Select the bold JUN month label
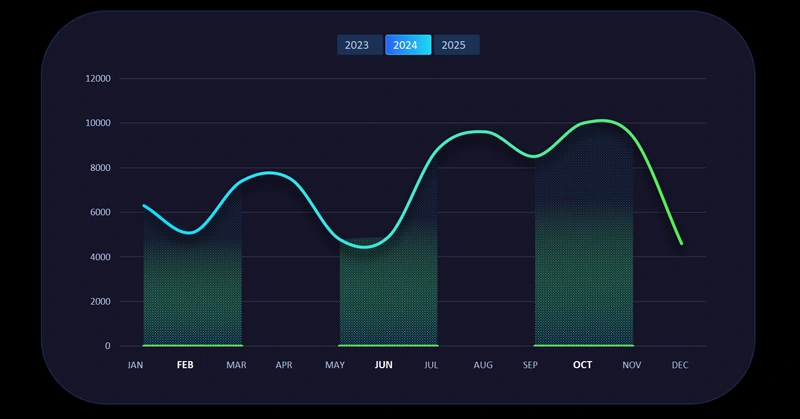Screen dimensions: 800x419 tap(383, 365)
